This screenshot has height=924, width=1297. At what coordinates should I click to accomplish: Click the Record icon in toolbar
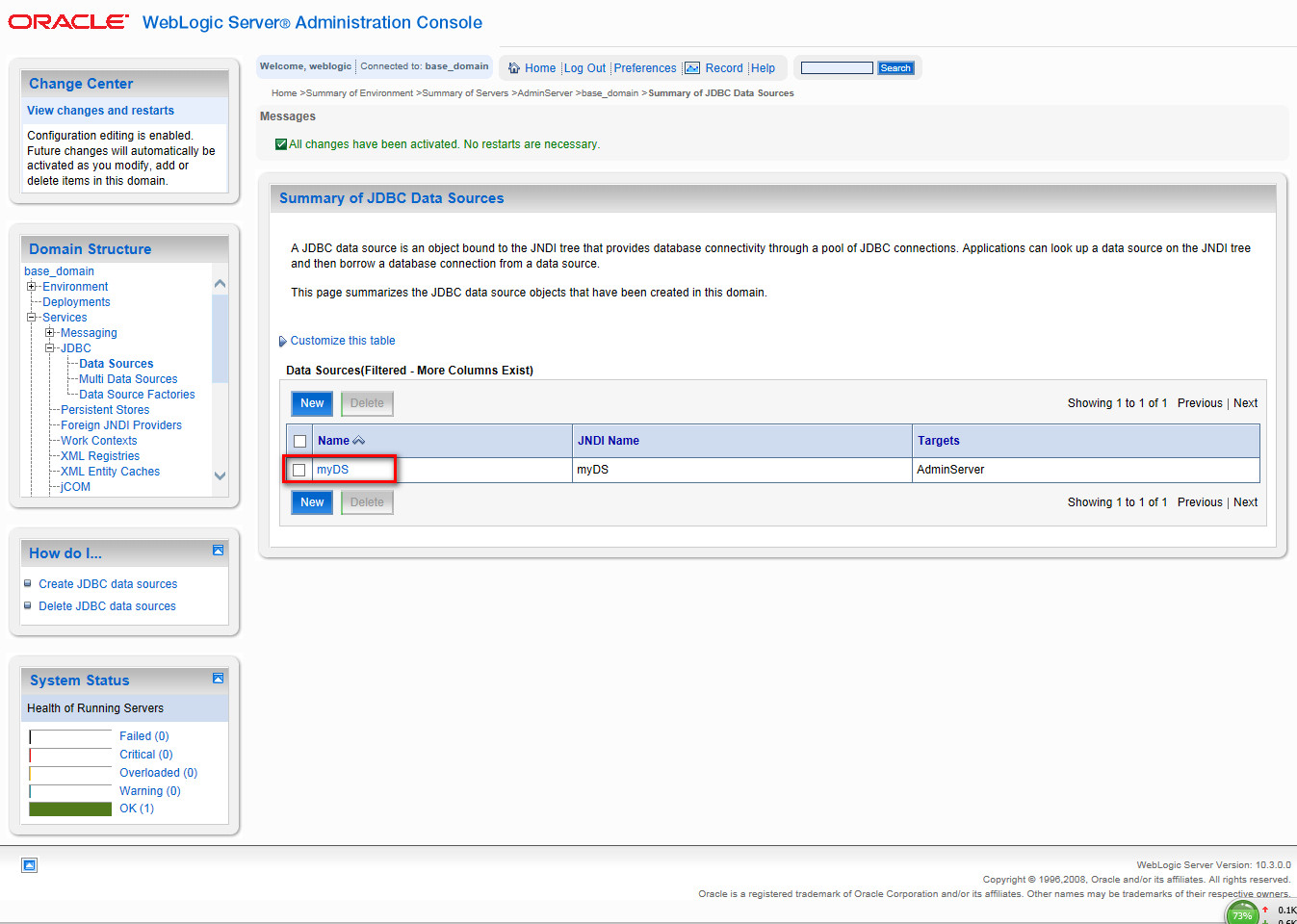692,68
